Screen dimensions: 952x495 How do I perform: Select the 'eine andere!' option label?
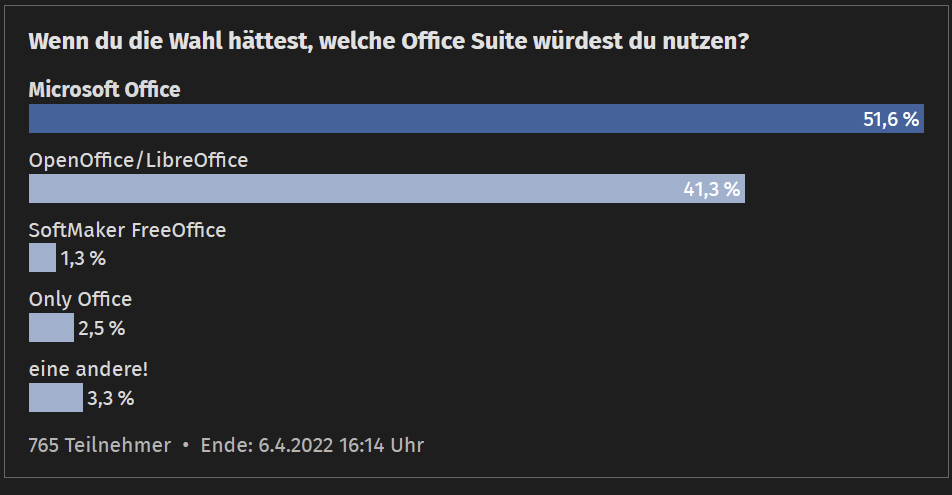(88, 369)
